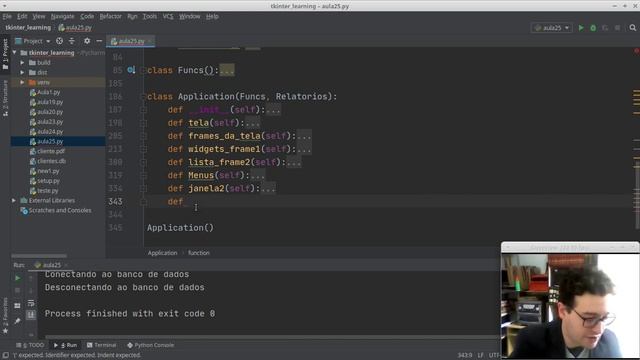Open the TODO tool window

tap(31, 345)
